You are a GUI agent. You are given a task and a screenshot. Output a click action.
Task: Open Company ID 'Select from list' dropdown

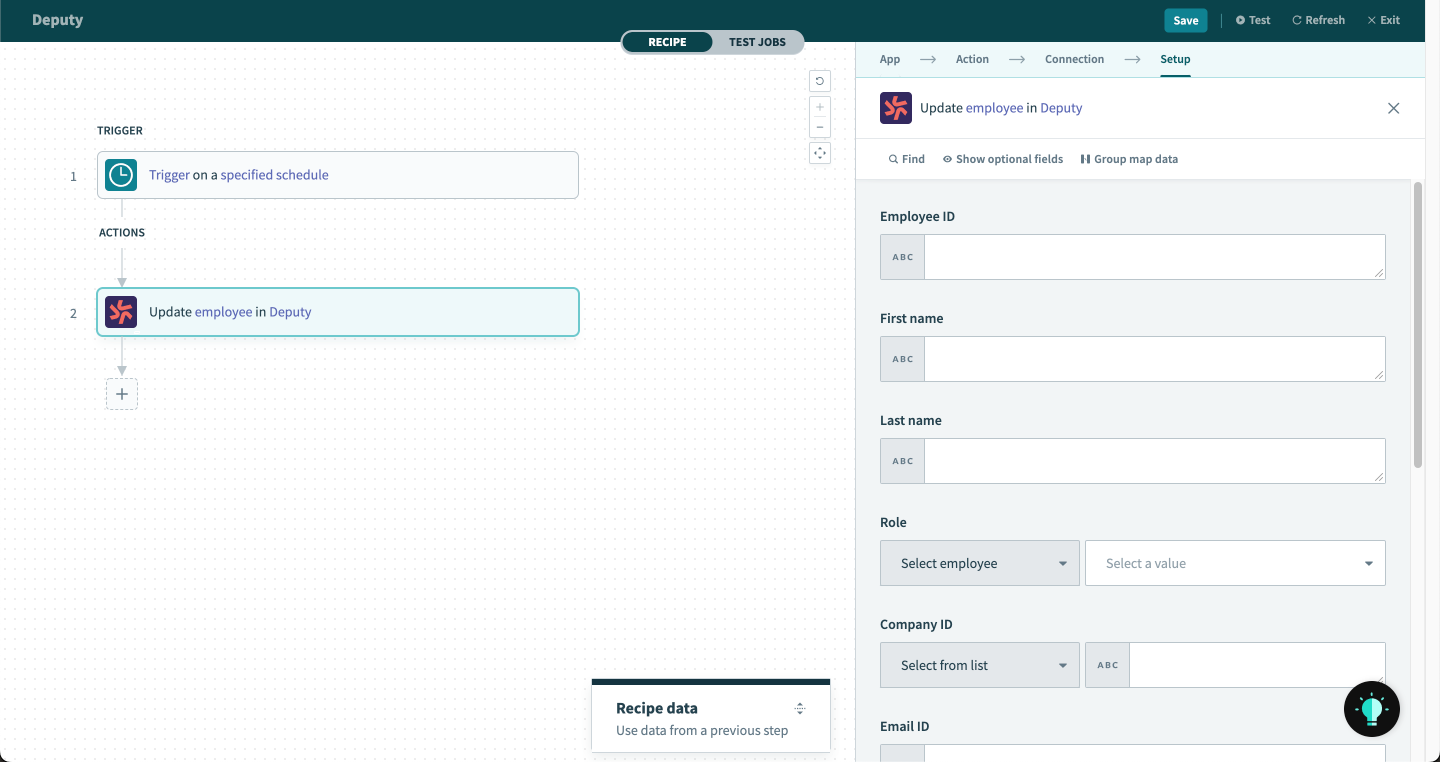click(979, 665)
